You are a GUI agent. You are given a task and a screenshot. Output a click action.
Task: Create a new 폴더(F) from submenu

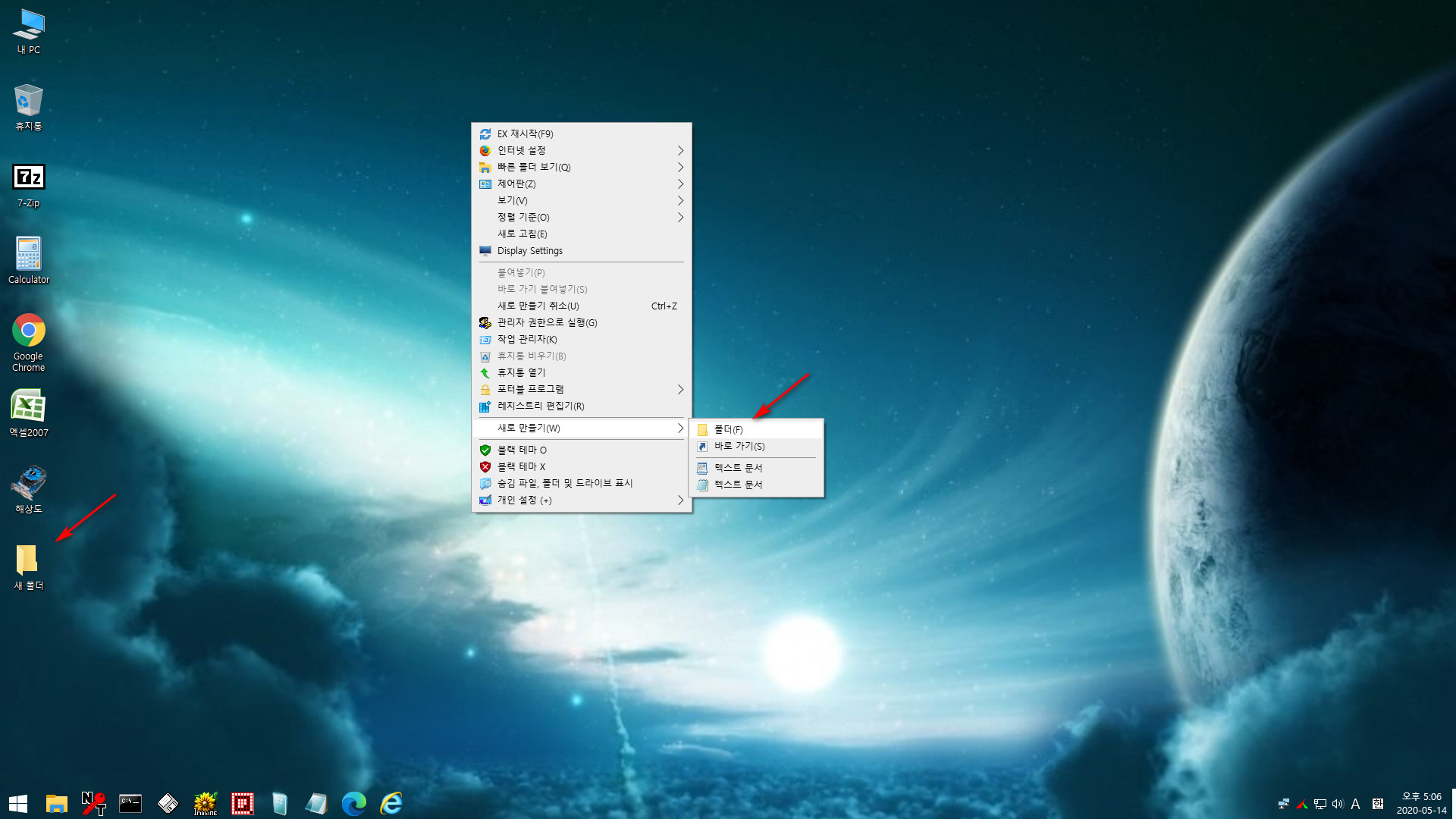(x=756, y=429)
